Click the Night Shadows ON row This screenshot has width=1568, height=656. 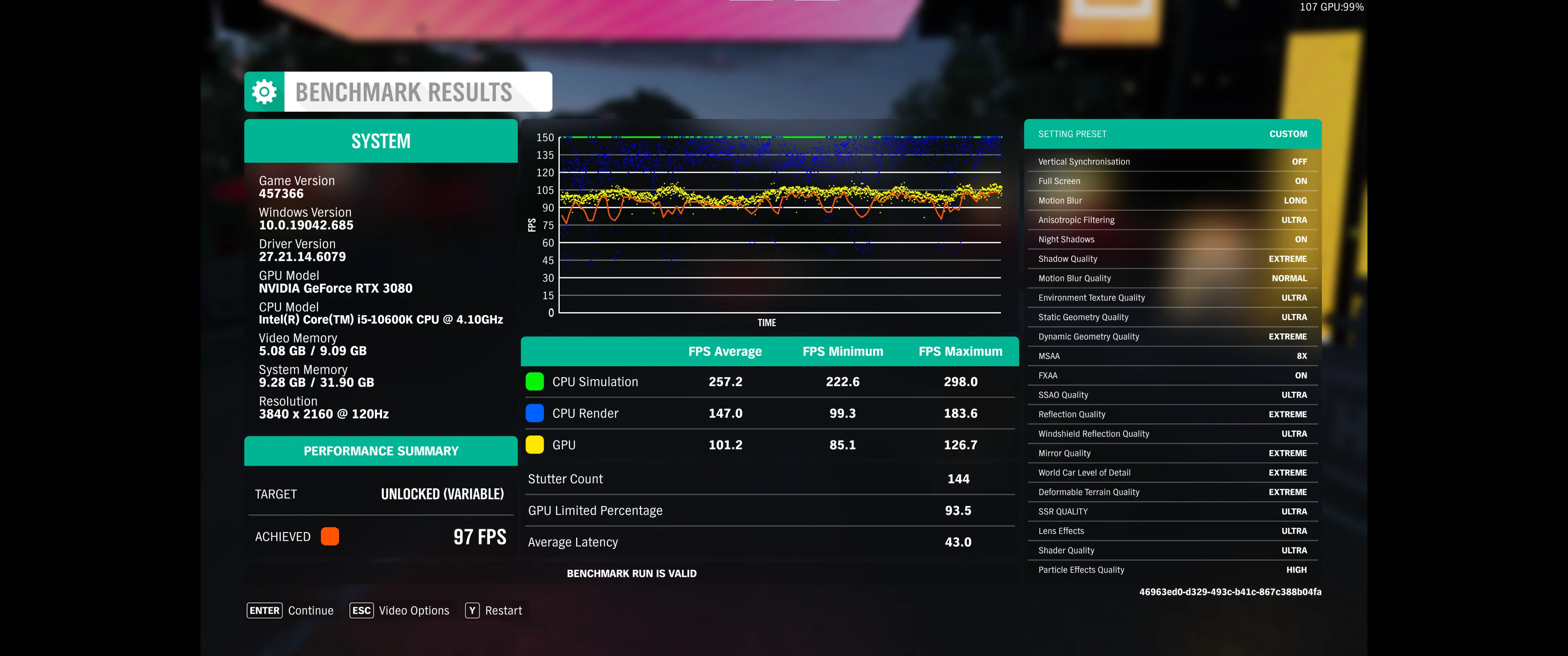1172,240
